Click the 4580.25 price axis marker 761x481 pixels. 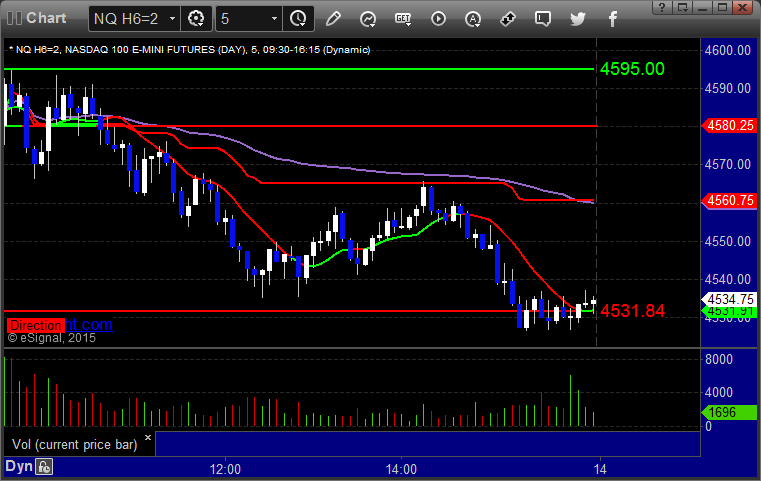coord(730,126)
